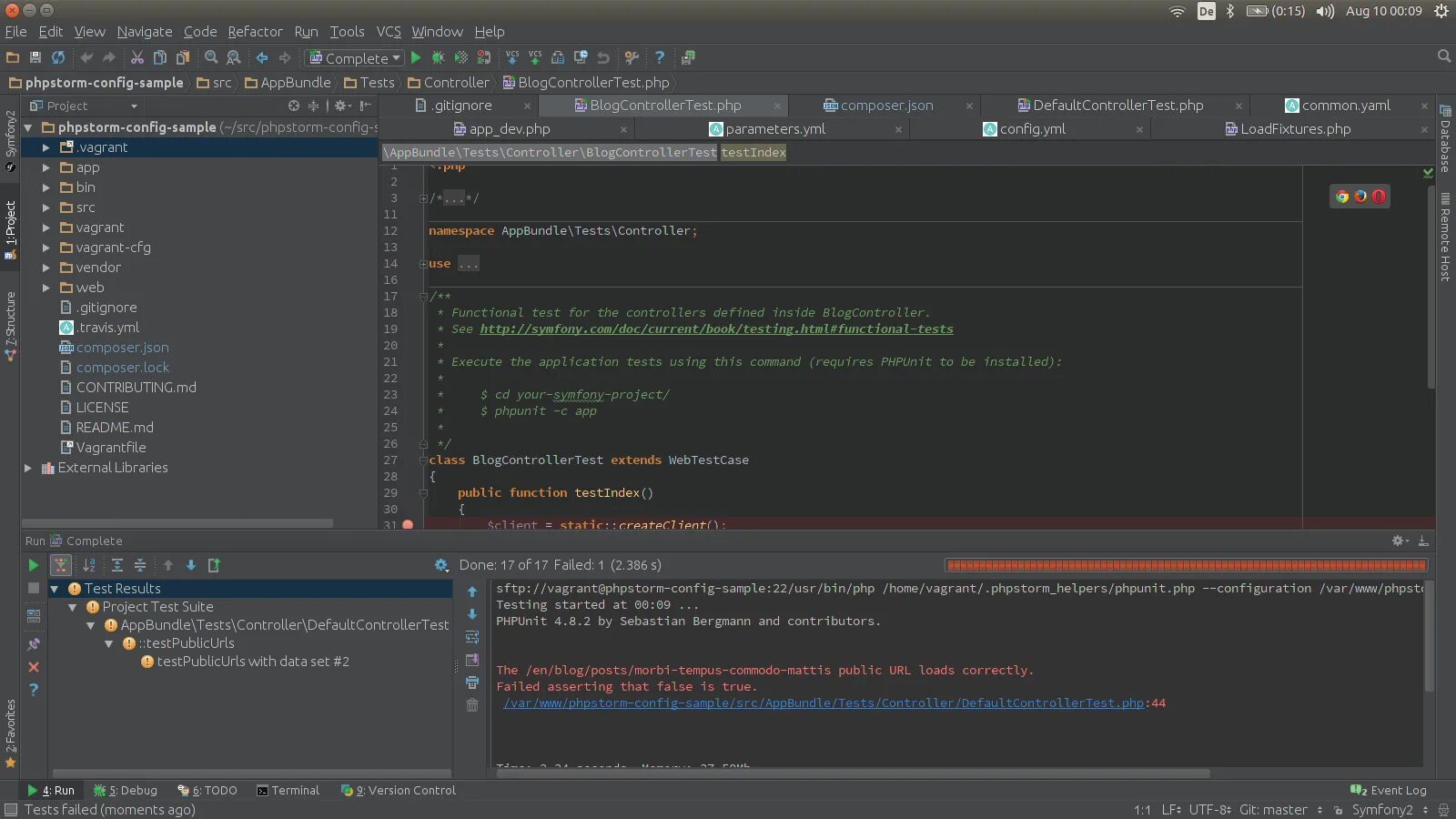Image resolution: width=1456 pixels, height=819 pixels.
Task: Expand the vendor folder in project tree
Action: click(x=46, y=268)
